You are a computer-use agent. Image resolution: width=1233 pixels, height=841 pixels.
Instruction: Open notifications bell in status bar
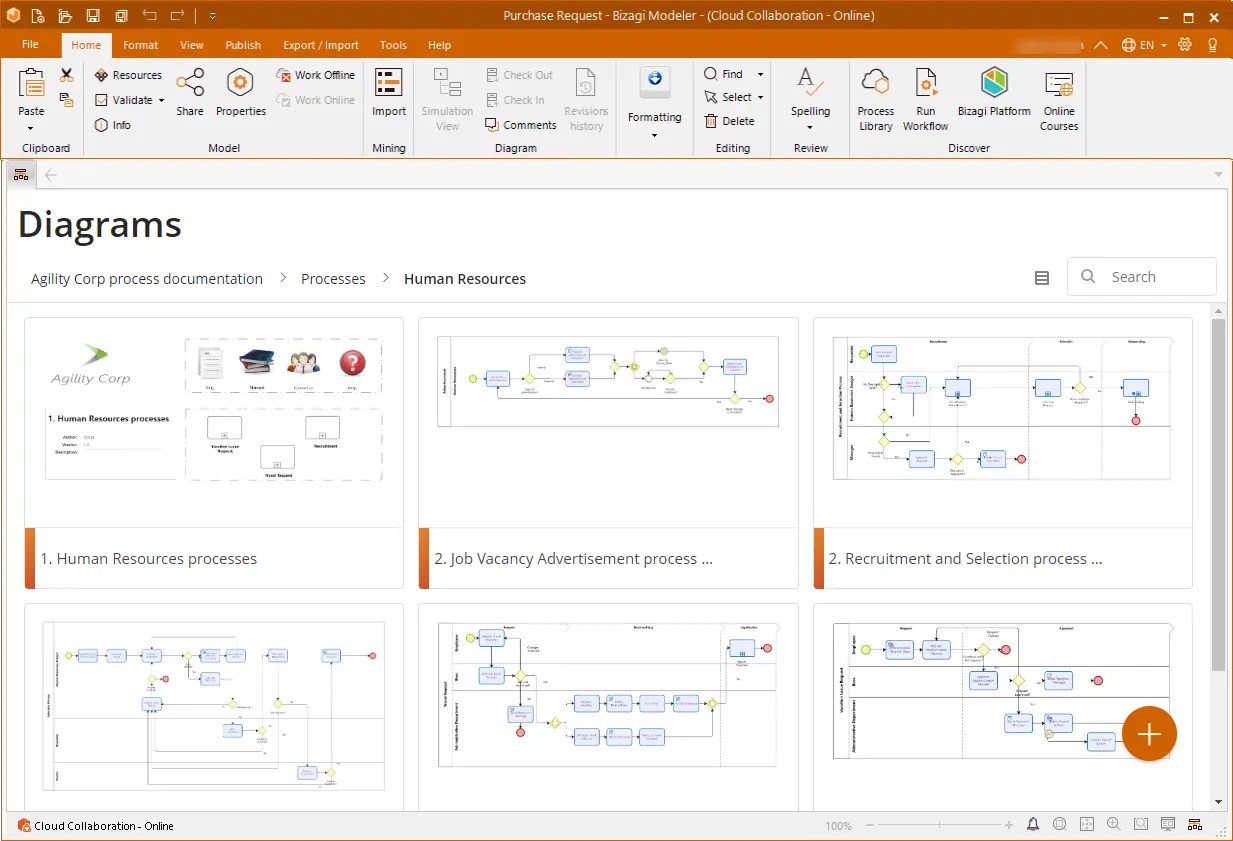(1033, 825)
